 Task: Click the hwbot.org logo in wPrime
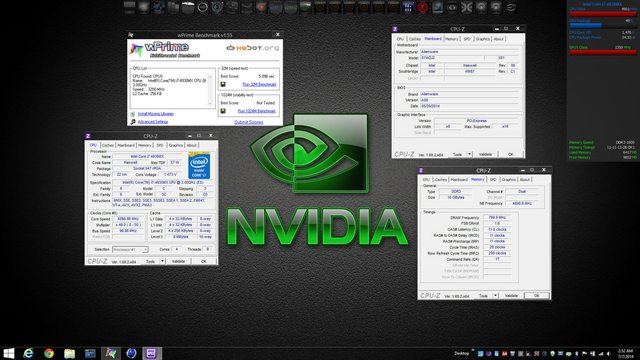pyautogui.click(x=253, y=48)
